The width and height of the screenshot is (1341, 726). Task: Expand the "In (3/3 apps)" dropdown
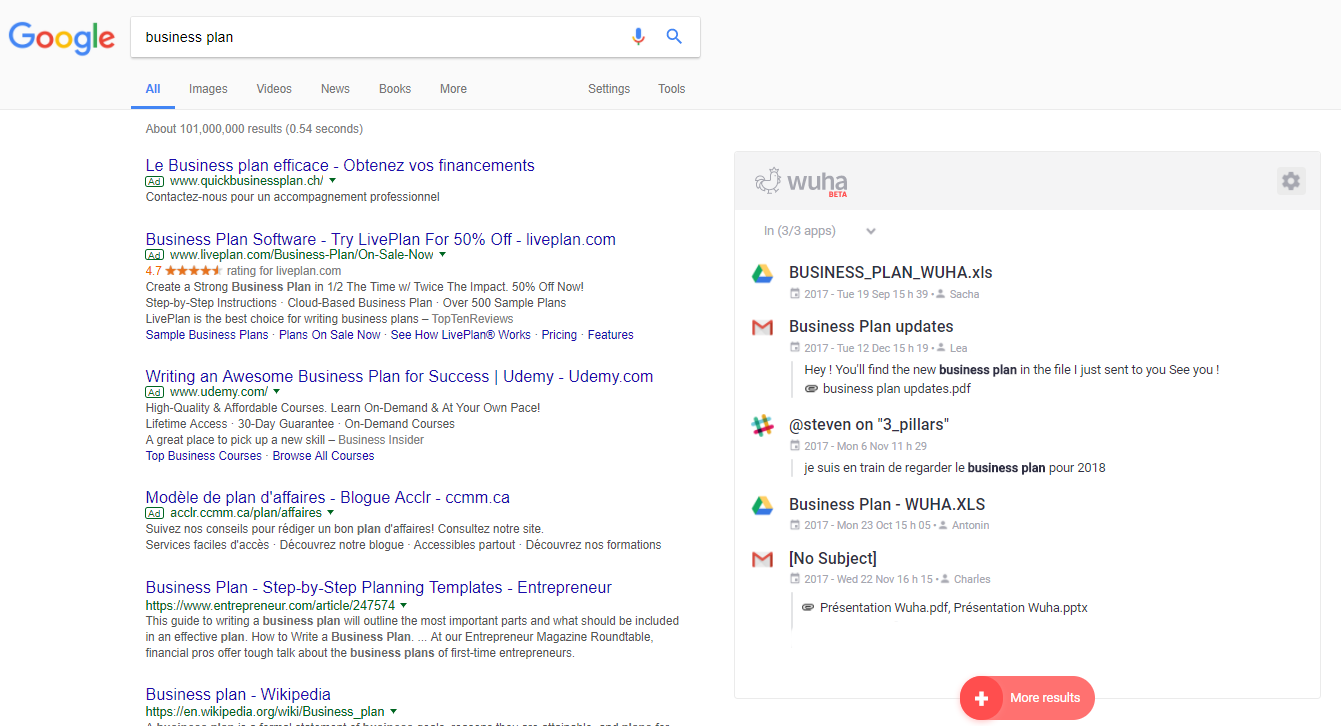(x=870, y=231)
